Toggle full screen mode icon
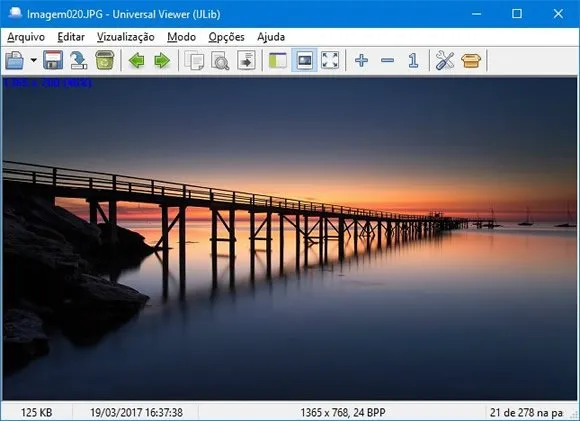The height and width of the screenshot is (421, 580). coord(330,60)
